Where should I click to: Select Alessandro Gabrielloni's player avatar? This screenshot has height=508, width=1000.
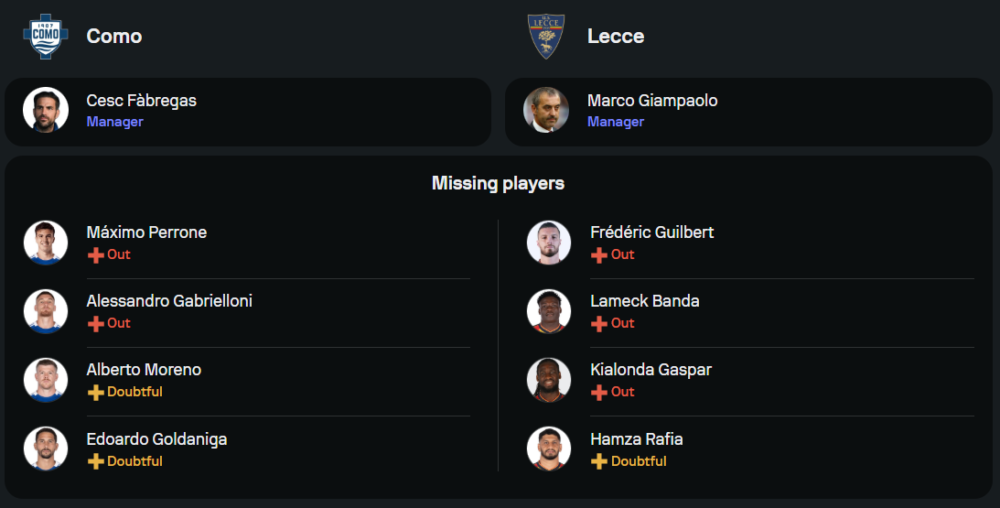click(46, 311)
